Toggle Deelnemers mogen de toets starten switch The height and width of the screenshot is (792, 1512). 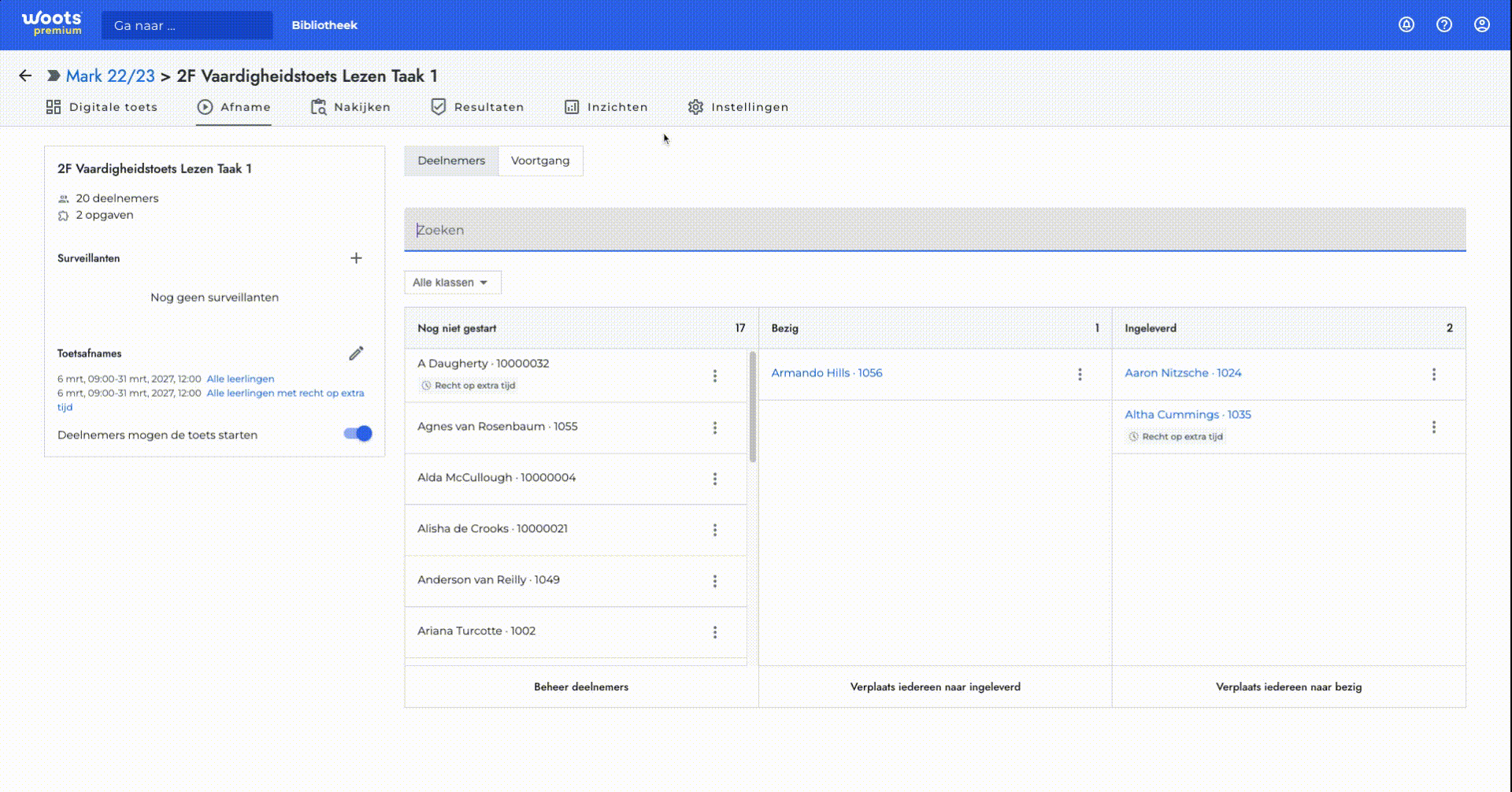358,434
